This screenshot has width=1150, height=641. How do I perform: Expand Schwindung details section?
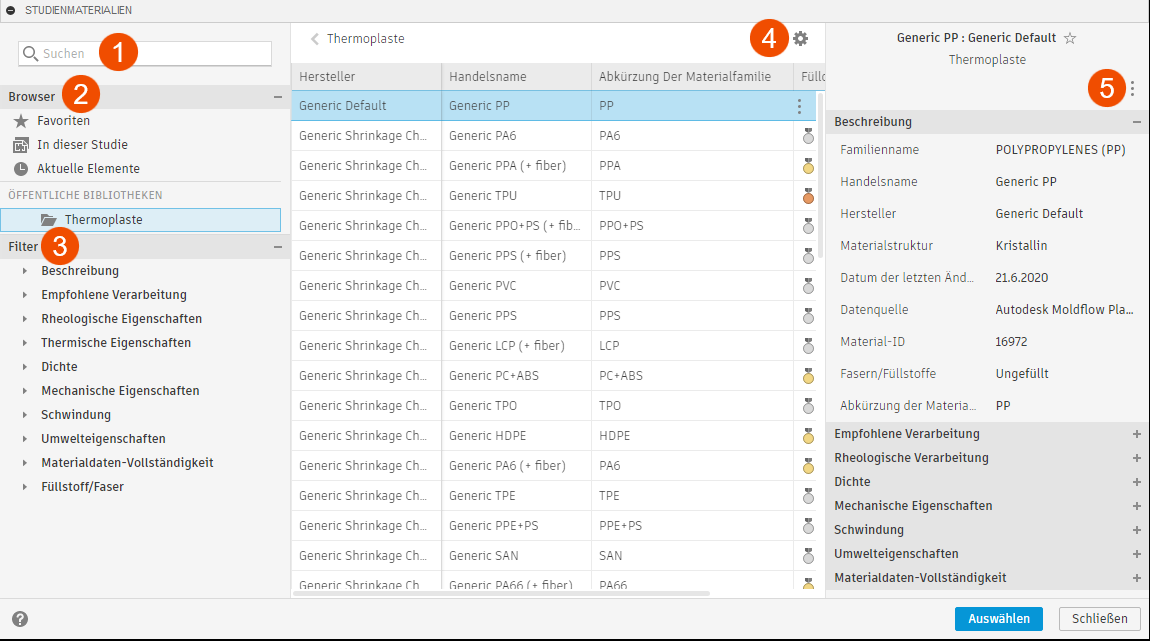[1137, 530]
